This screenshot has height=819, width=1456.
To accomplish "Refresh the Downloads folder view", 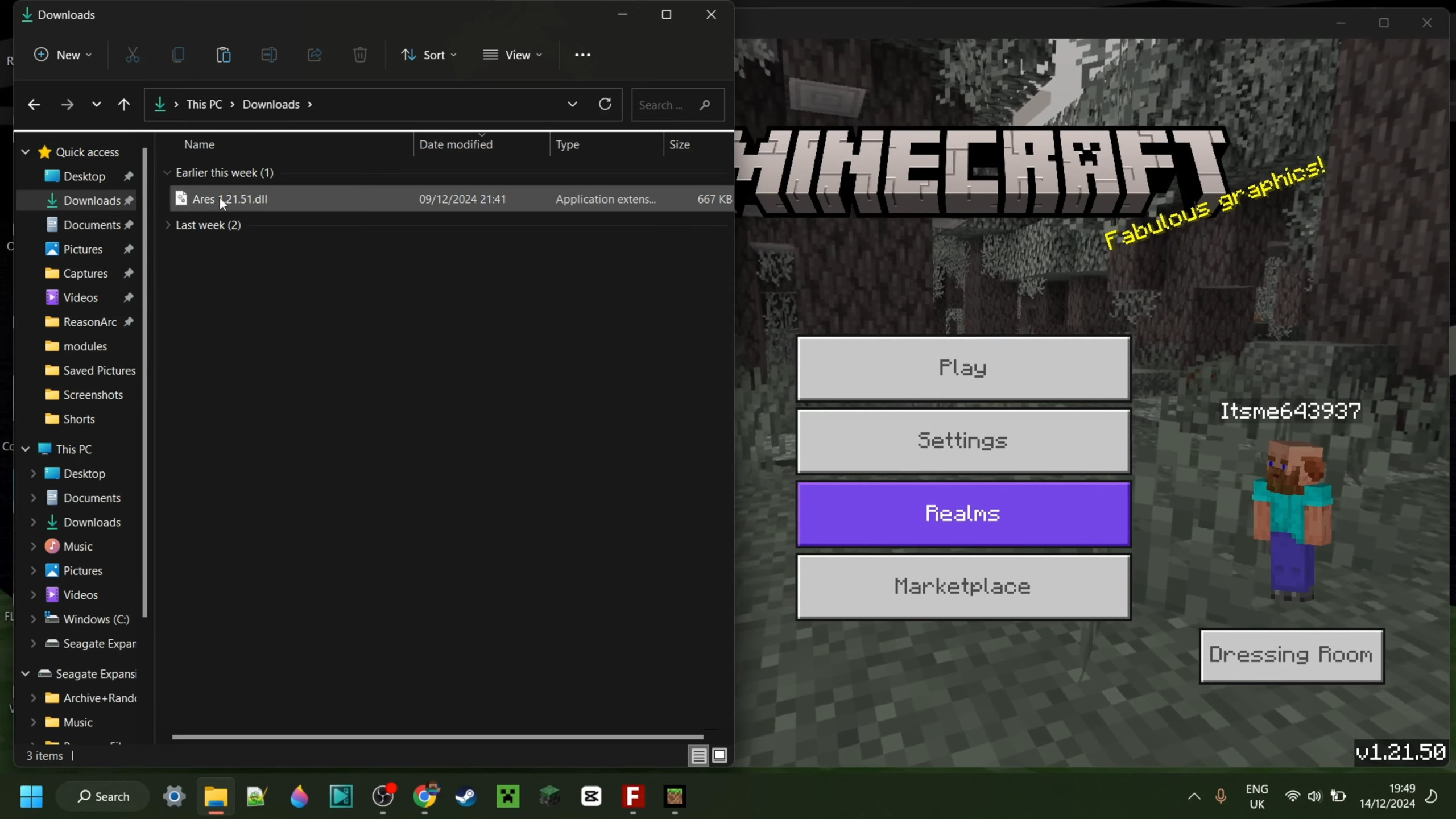I will (605, 104).
